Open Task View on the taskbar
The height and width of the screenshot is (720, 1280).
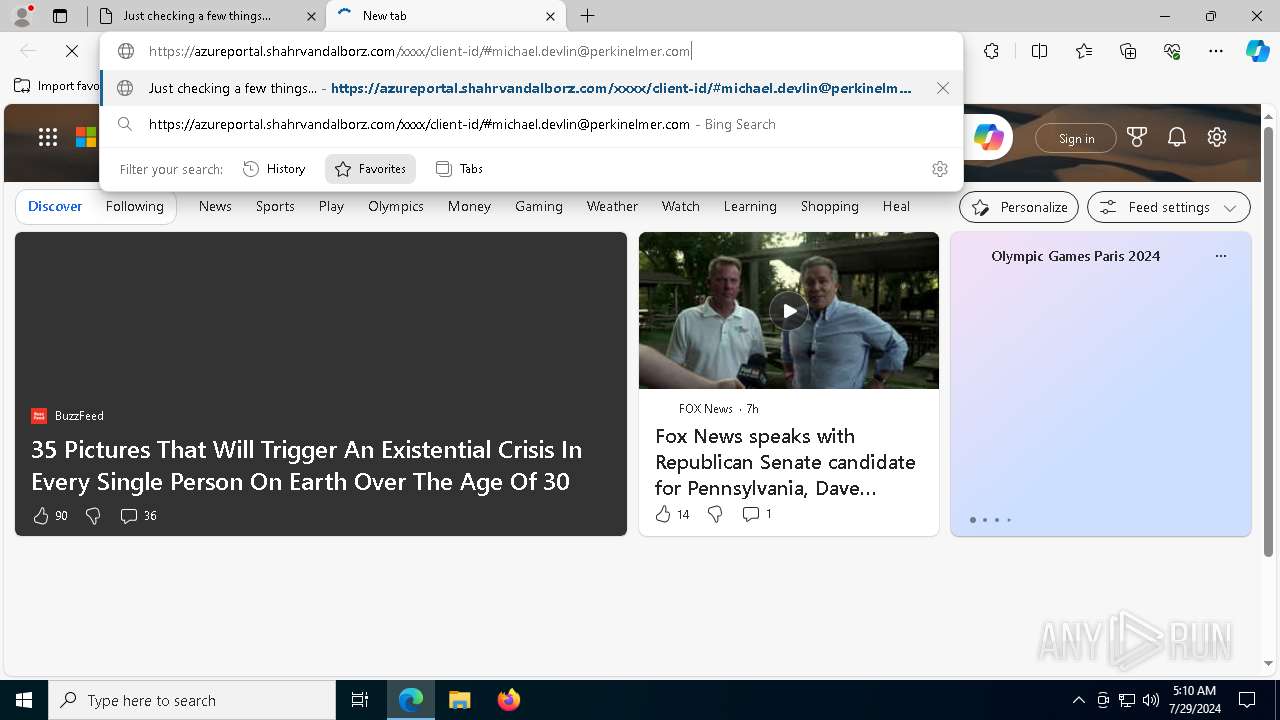(360, 700)
